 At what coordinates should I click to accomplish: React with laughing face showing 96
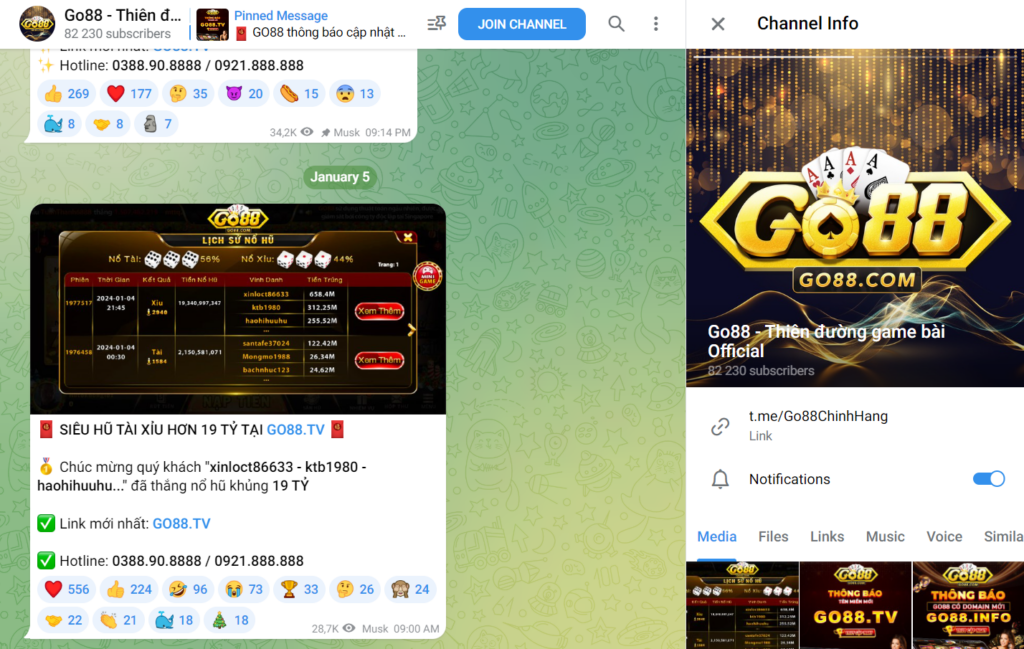[x=189, y=590]
